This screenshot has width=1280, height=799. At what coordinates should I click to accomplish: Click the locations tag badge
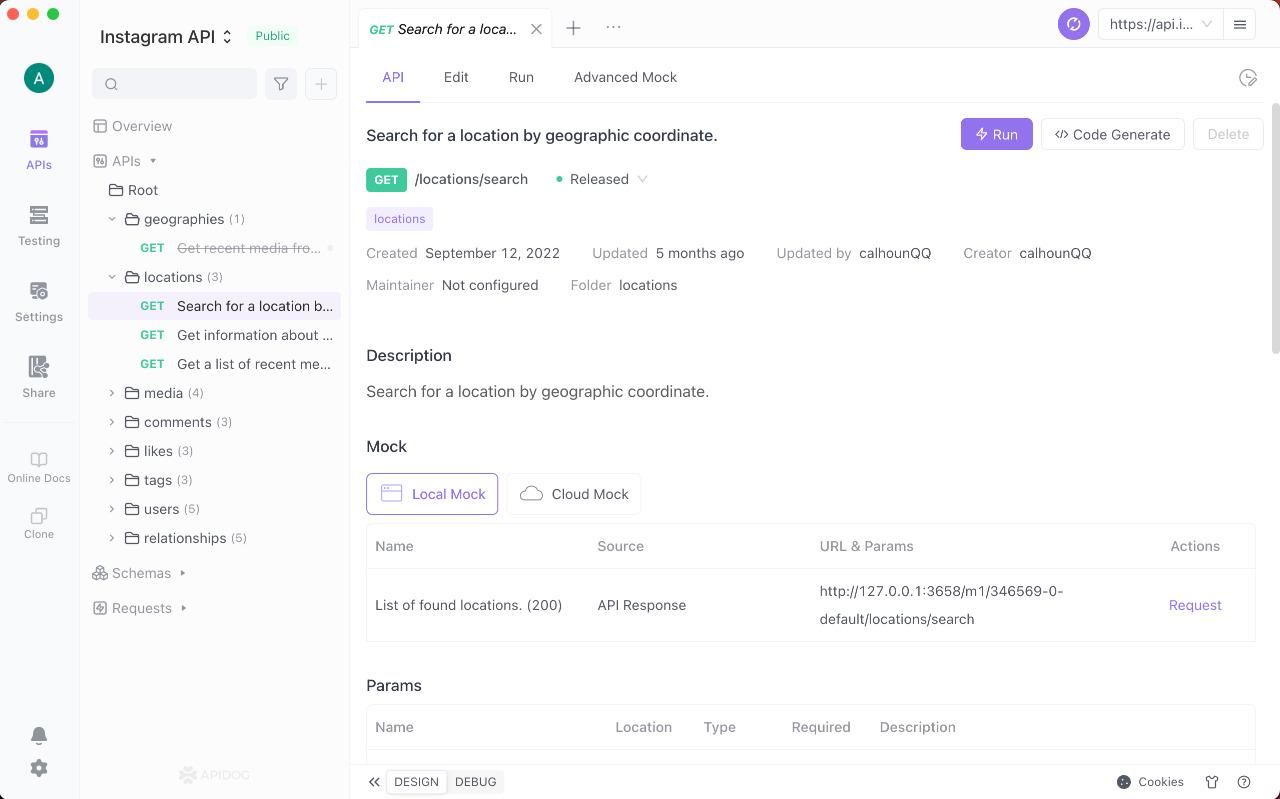point(399,219)
